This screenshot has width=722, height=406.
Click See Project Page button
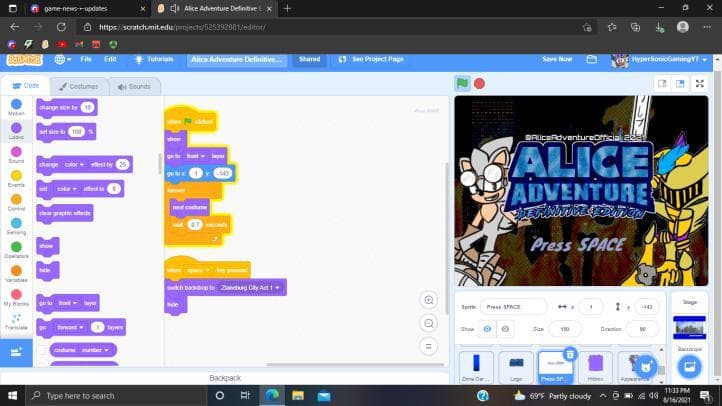[371, 59]
